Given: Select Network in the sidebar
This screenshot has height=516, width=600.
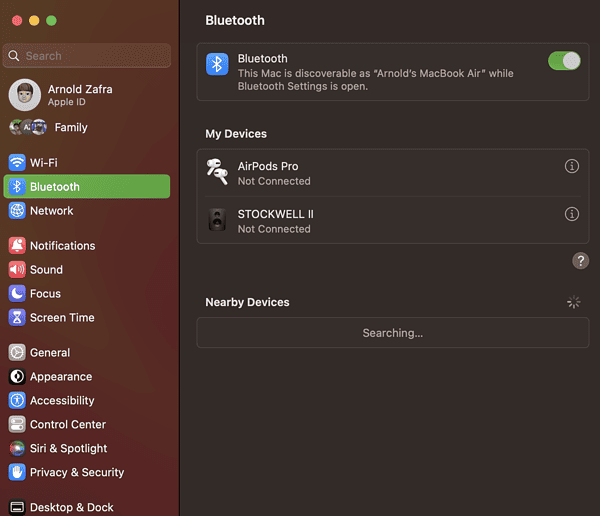Looking at the screenshot, I should click(51, 211).
